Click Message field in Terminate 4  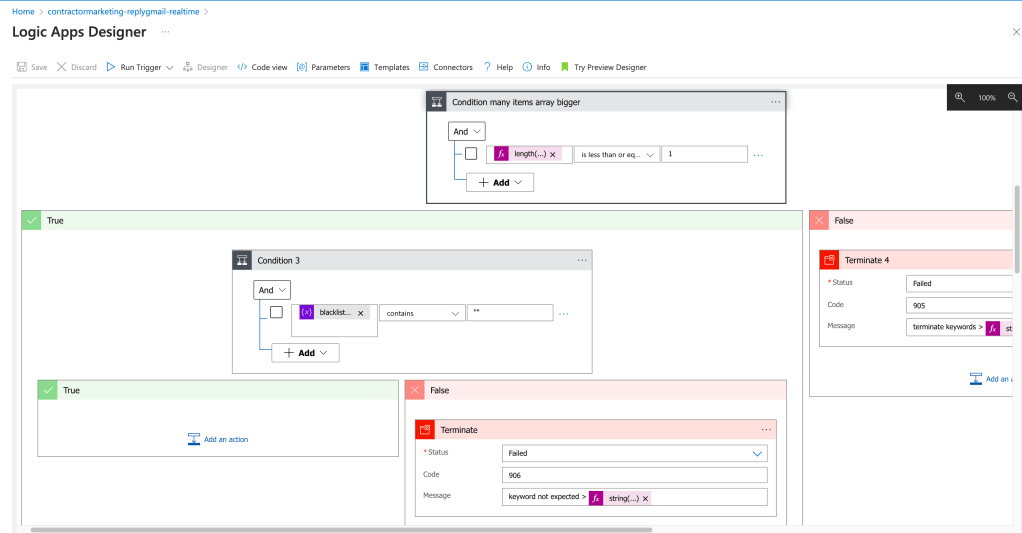point(959,327)
